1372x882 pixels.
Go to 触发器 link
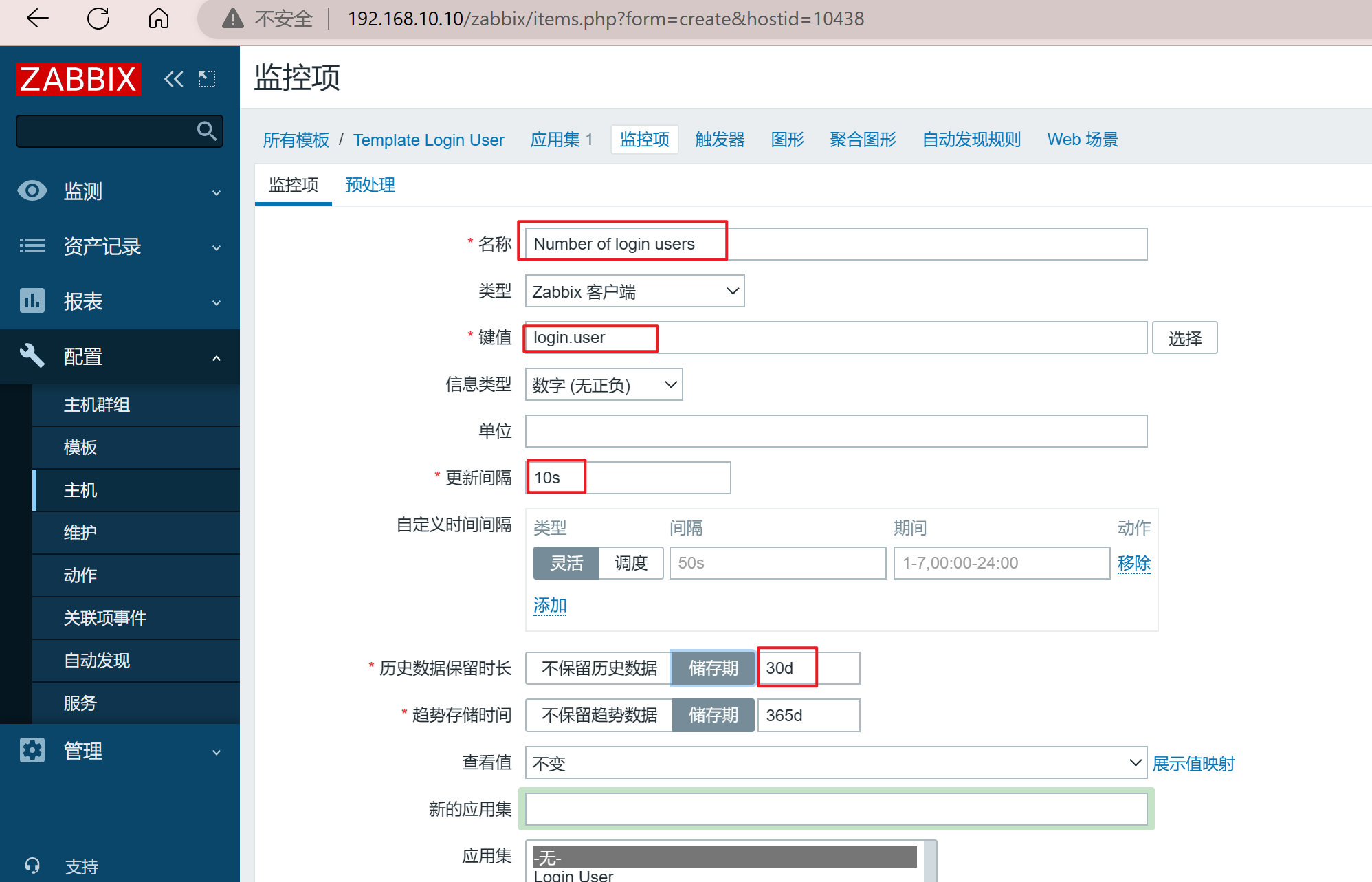[720, 140]
